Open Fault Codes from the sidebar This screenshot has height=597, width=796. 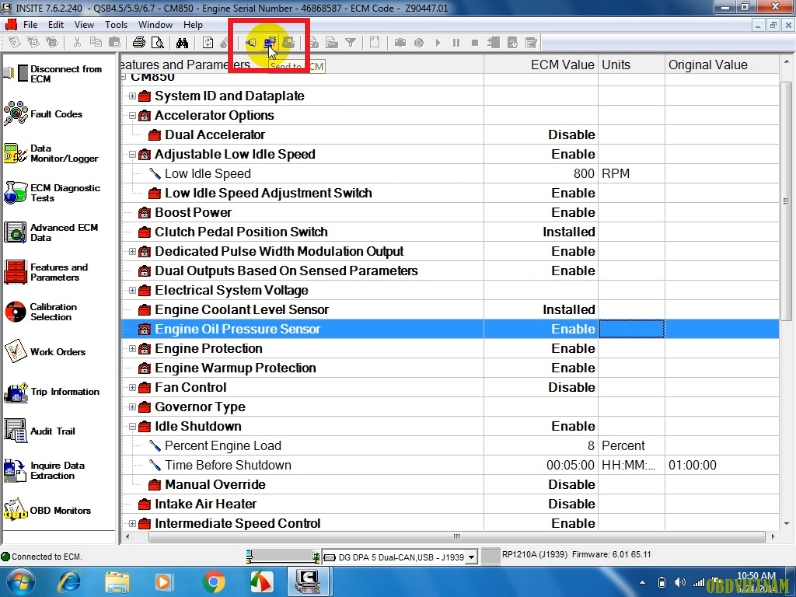tap(43, 114)
